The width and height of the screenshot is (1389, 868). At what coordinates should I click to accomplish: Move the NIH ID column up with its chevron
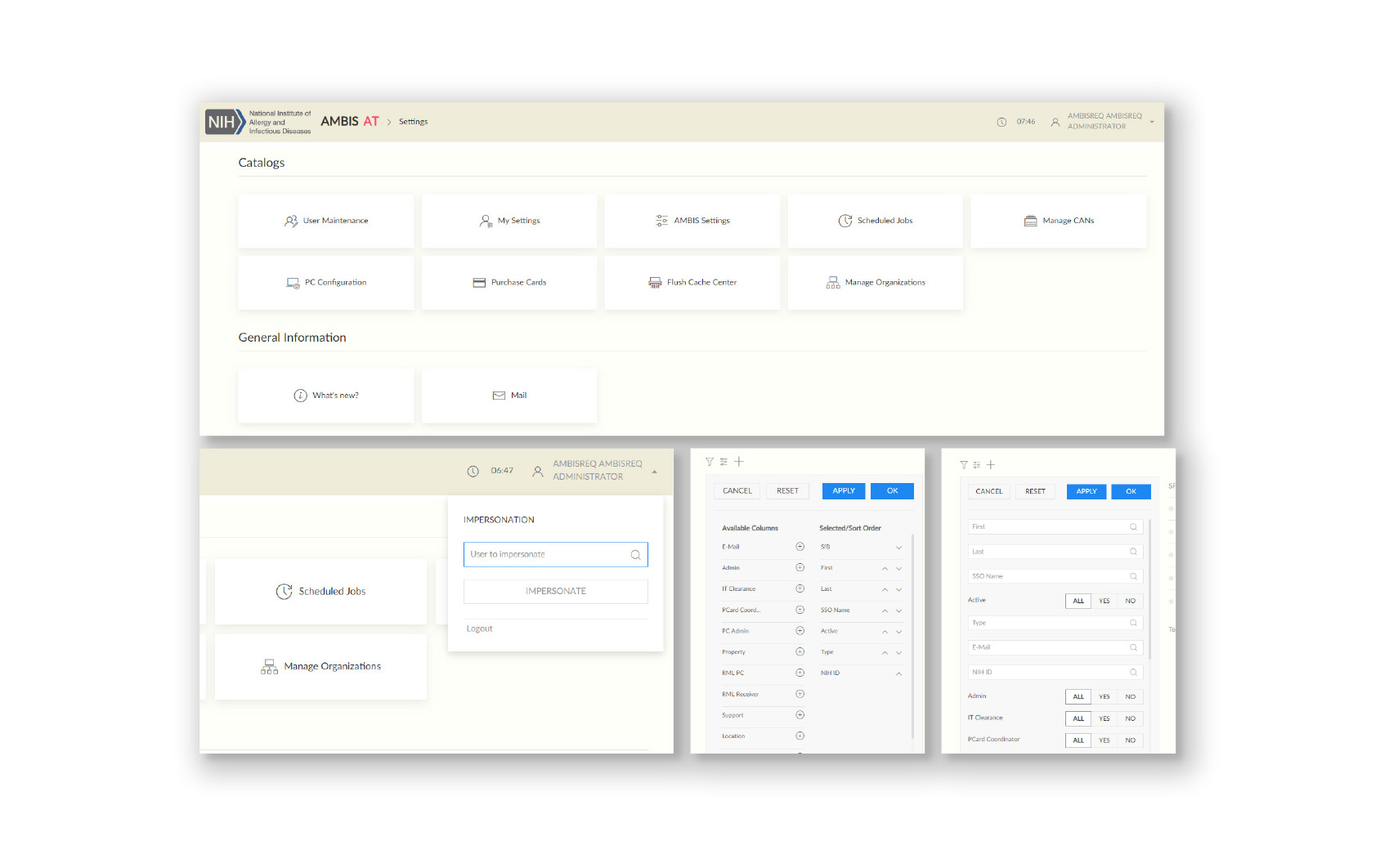tap(898, 673)
